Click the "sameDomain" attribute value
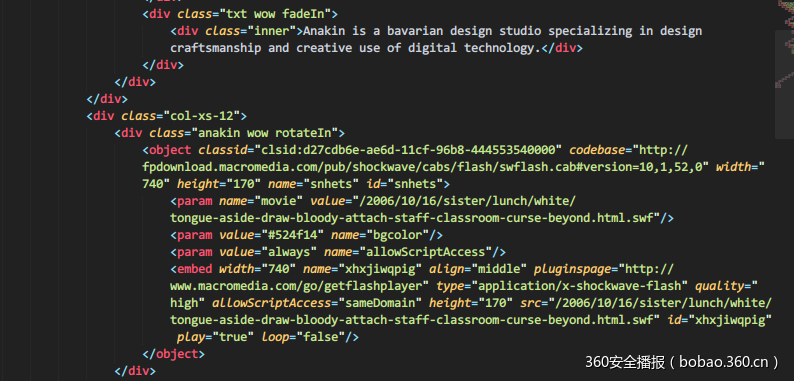 tap(380, 303)
